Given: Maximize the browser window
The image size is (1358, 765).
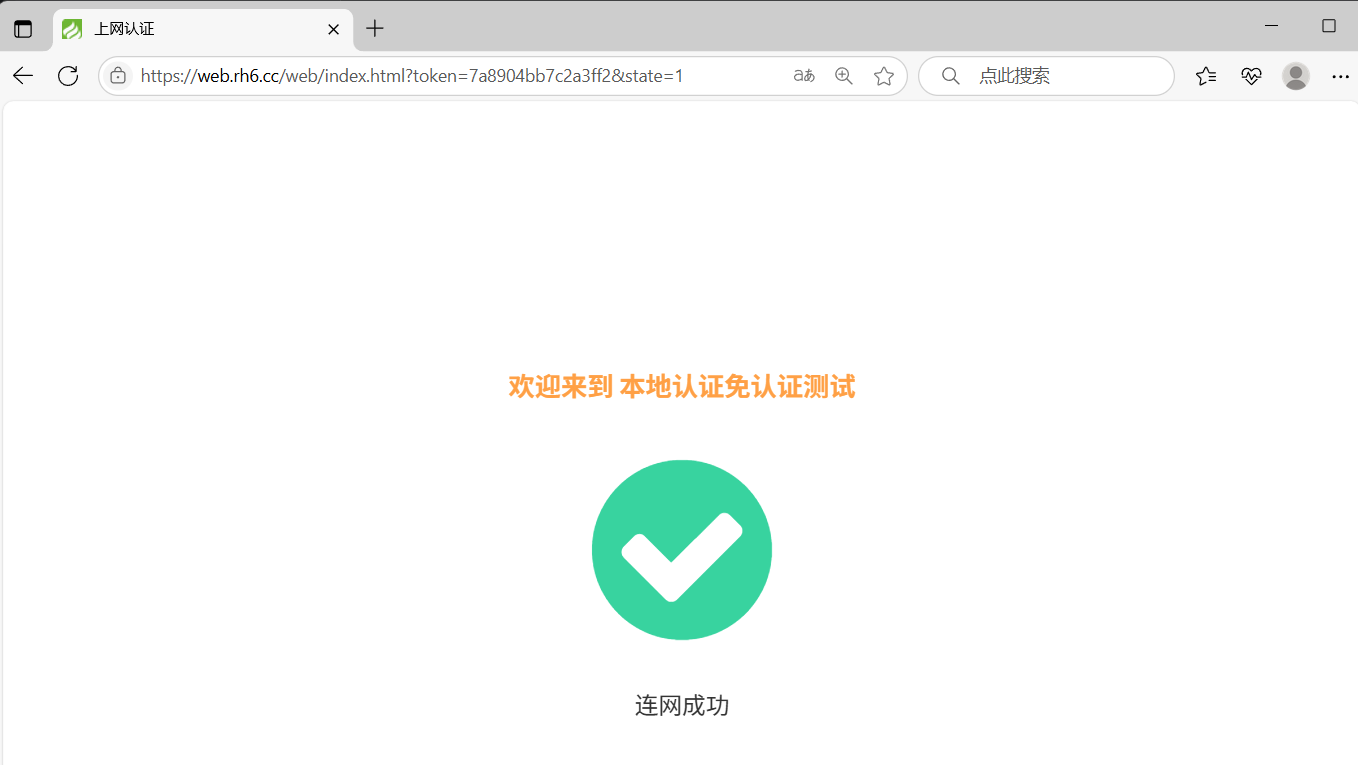Looking at the screenshot, I should (1329, 26).
